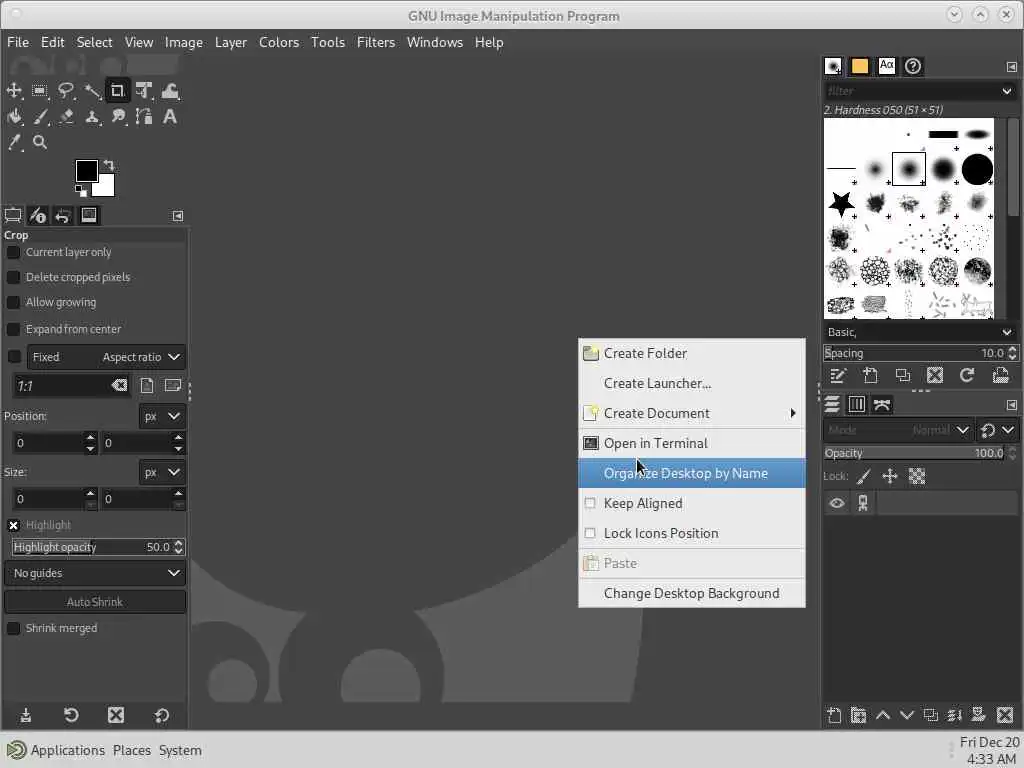Enable Allow growing checkbox
Image resolution: width=1024 pixels, height=768 pixels.
(13, 302)
